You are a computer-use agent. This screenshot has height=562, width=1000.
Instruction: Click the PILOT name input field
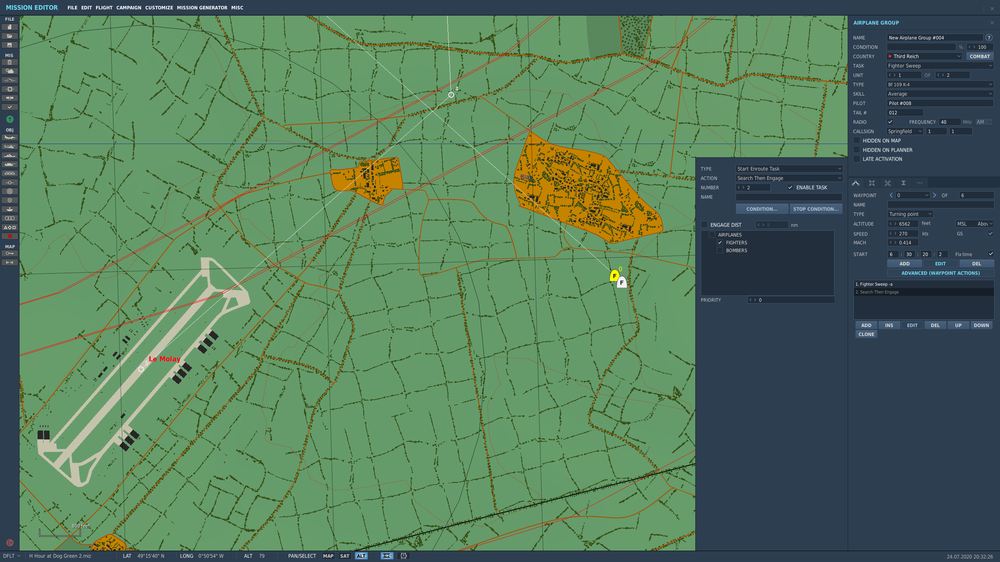[x=940, y=103]
